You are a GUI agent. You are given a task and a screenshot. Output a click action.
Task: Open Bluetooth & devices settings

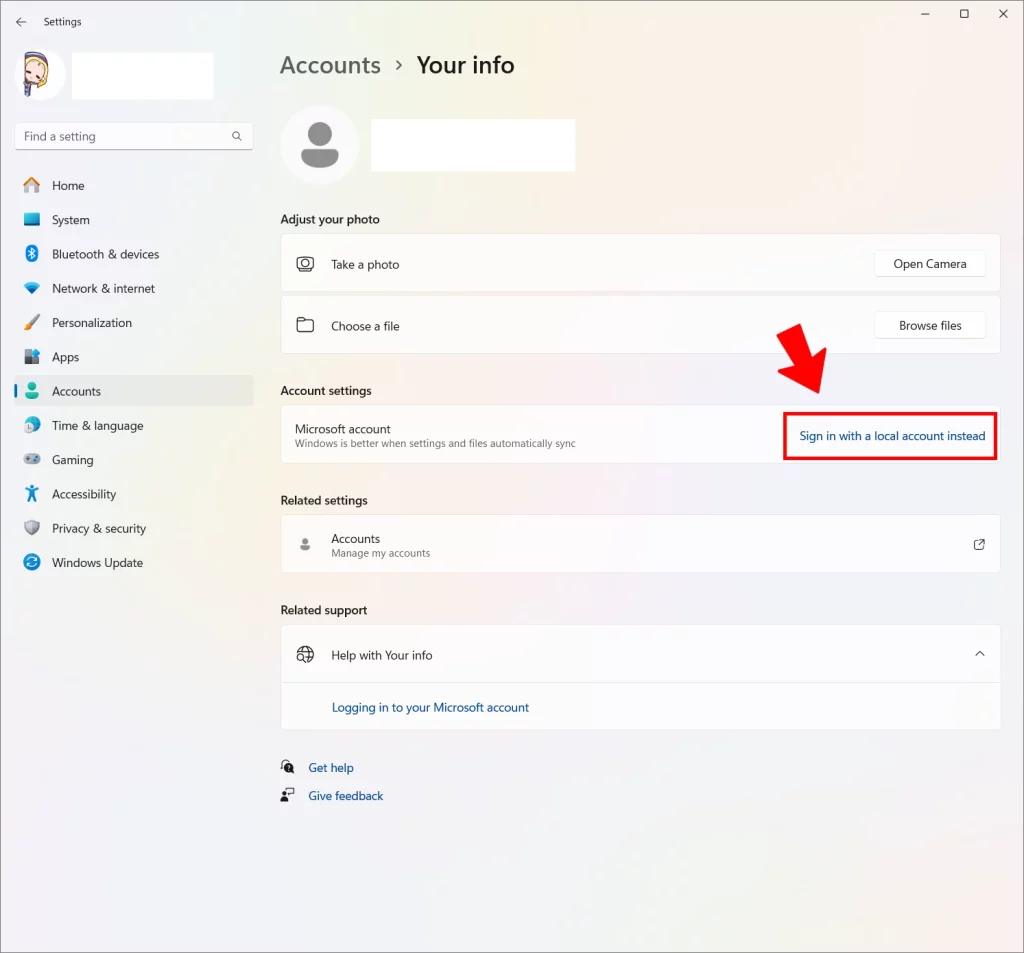(134, 254)
